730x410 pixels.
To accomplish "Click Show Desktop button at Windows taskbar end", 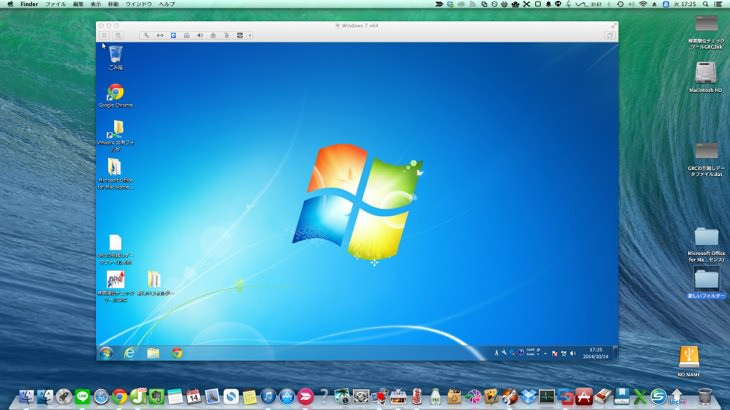I will pos(615,353).
